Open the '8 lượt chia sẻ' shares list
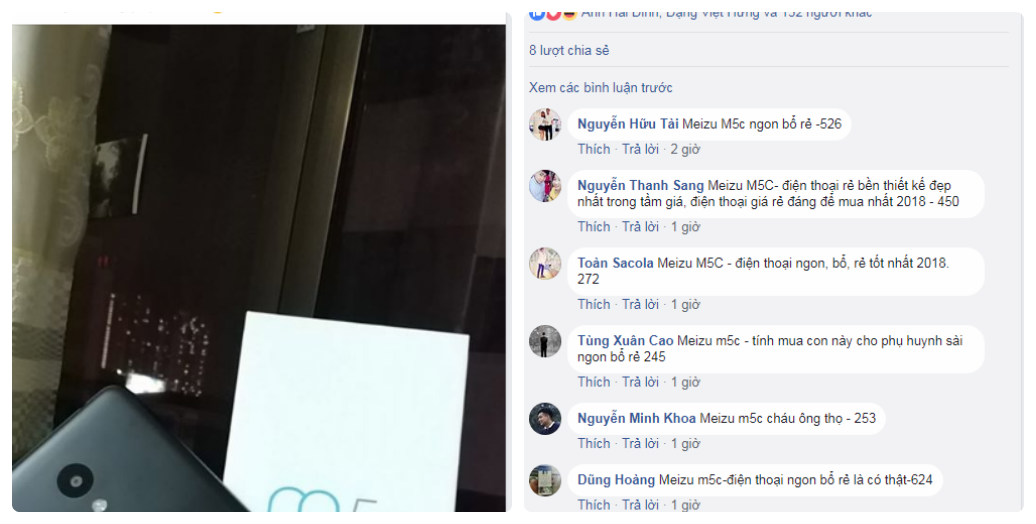Screen dimensions: 1036x524 tap(569, 50)
